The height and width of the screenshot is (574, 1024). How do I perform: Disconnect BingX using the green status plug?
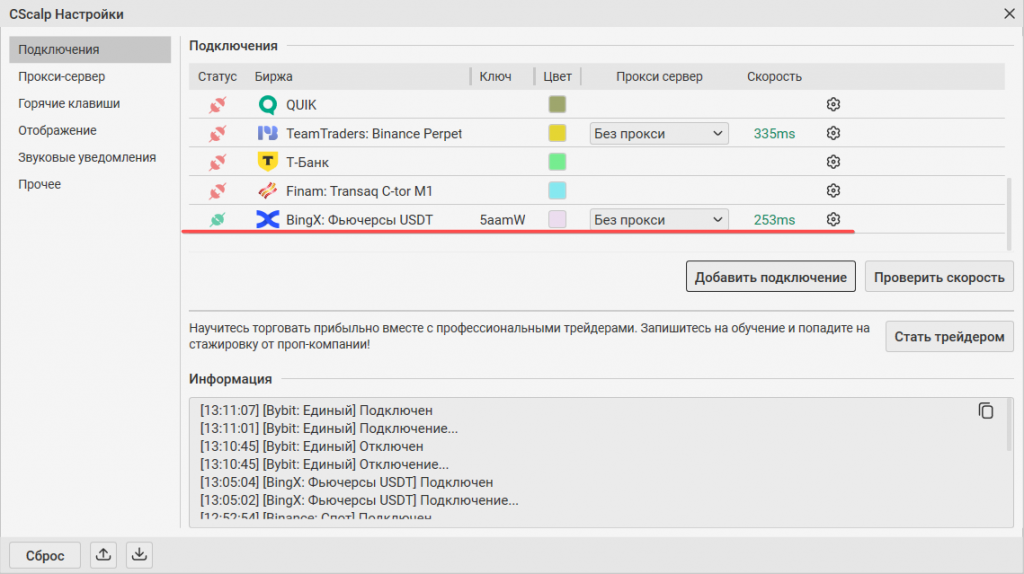click(x=217, y=220)
